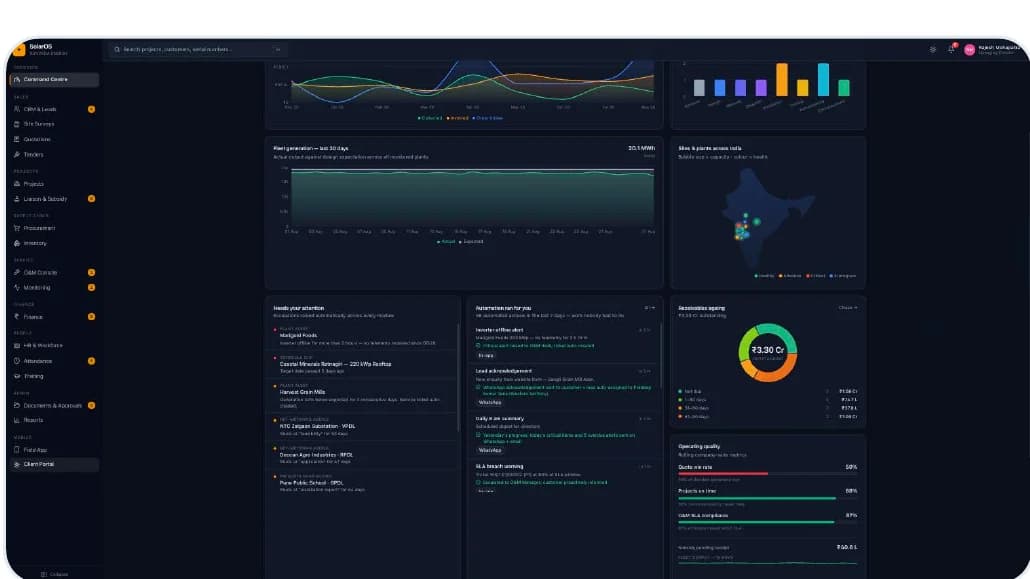Open CRM & Leads section
Image resolution: width=1030 pixels, height=579 pixels.
(x=55, y=109)
